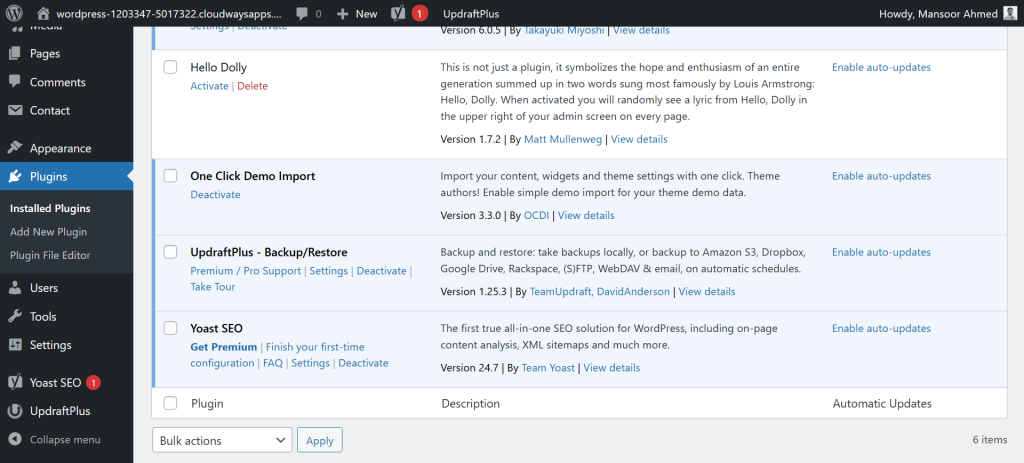The width and height of the screenshot is (1024, 463).
Task: Click the Apply button
Action: pyautogui.click(x=320, y=440)
